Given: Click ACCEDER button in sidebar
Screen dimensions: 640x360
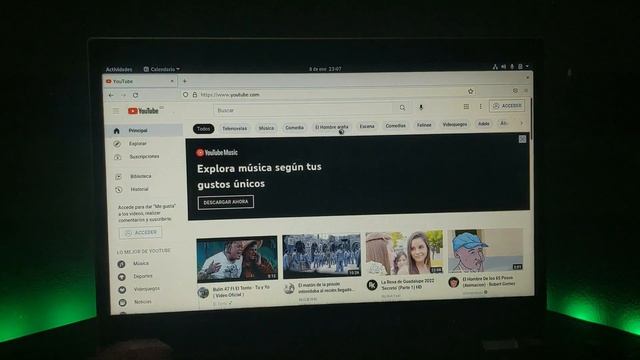Looking at the screenshot, I should 140,233.
